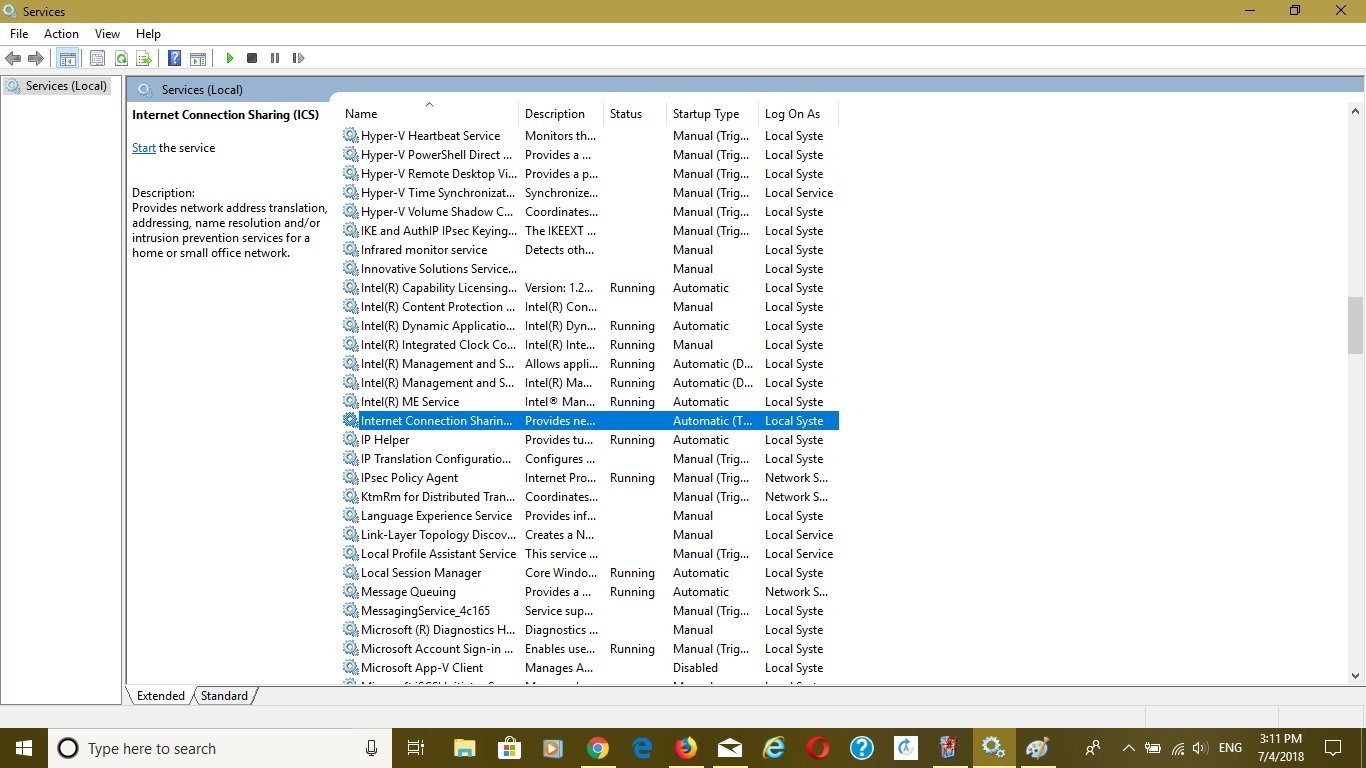Select KtmRm for Distributed Transaction row
This screenshot has width=1366, height=768.
click(590, 497)
